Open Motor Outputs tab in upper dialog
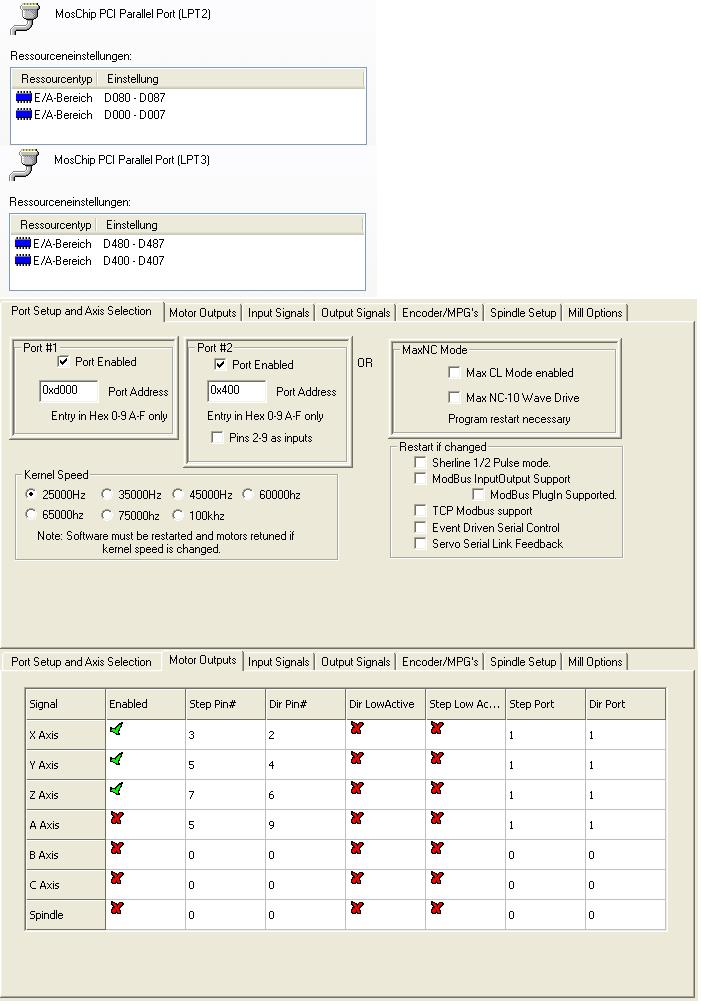 coord(202,313)
